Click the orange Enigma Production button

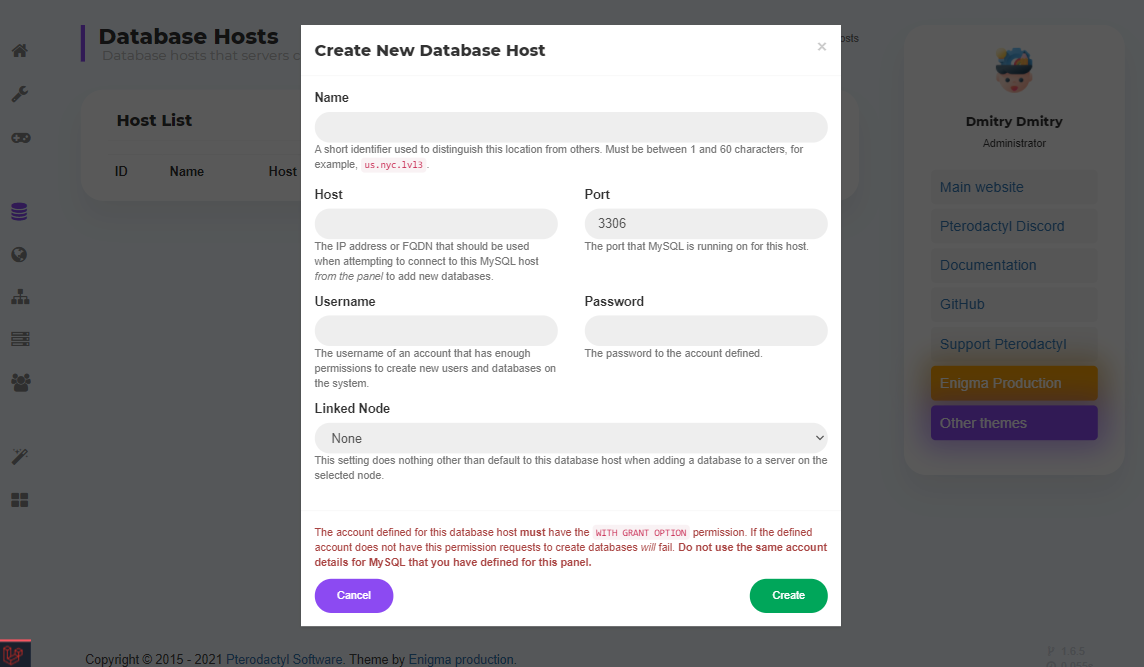coord(1014,383)
